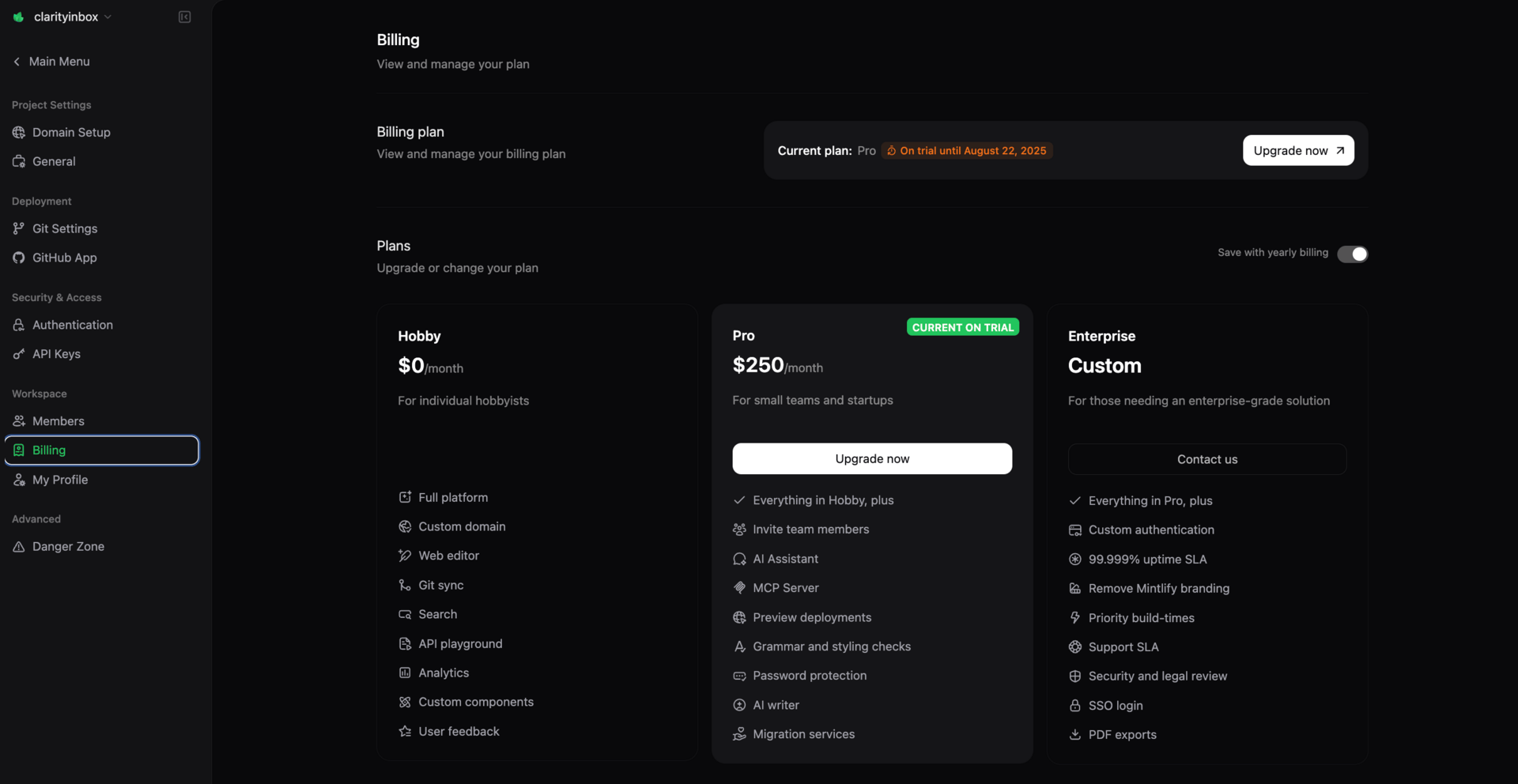The height and width of the screenshot is (784, 1518).
Task: Click the API Keys key icon
Action: click(x=19, y=354)
